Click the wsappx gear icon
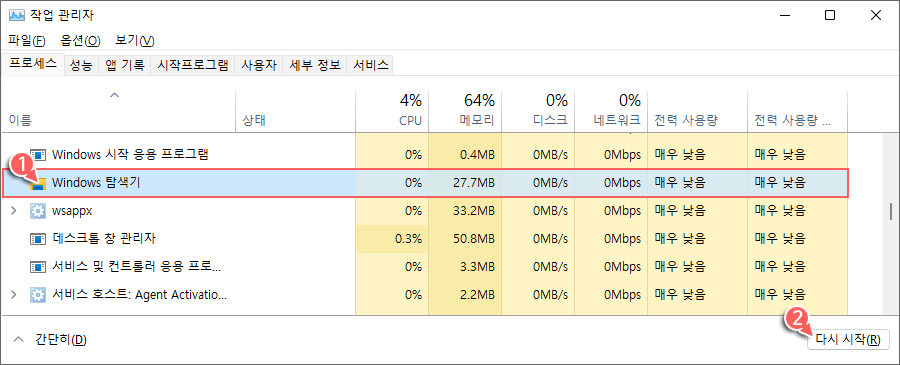900x365 pixels. [x=38, y=211]
